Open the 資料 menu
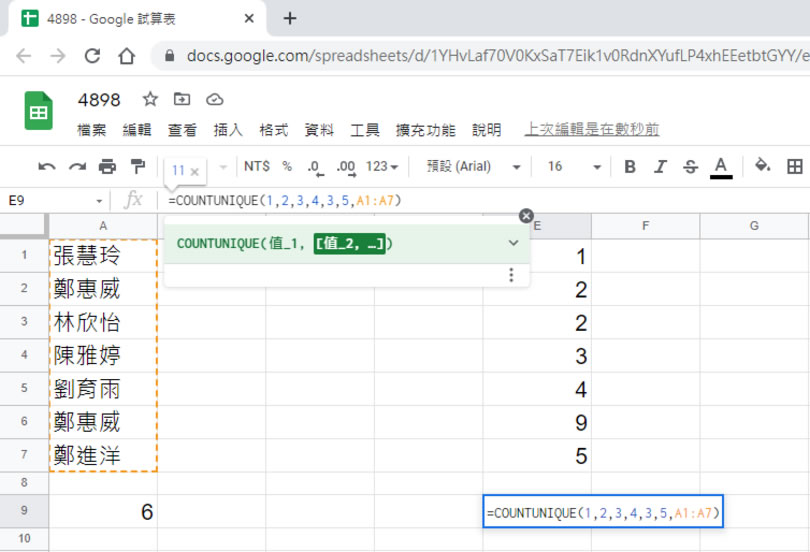 click(x=319, y=130)
